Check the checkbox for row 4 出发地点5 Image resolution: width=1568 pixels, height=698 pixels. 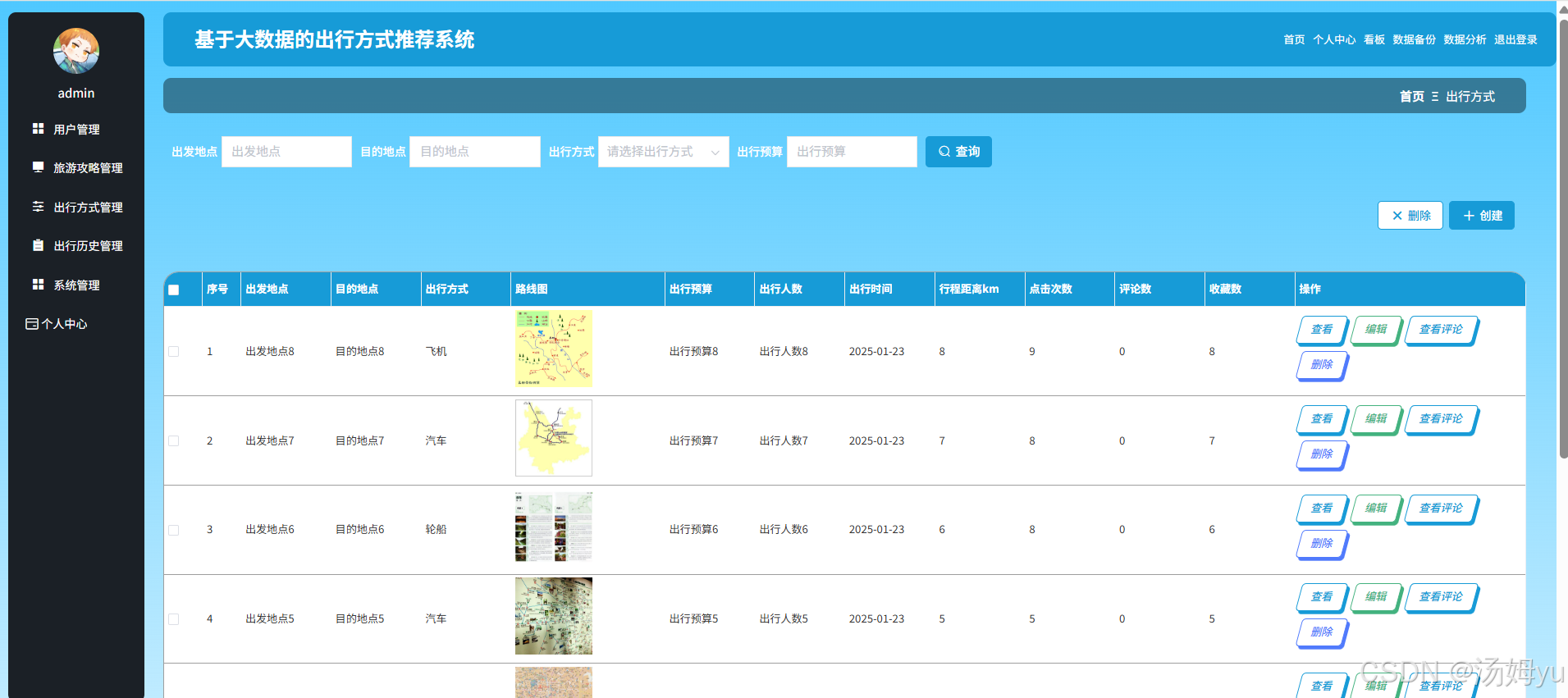click(x=174, y=619)
